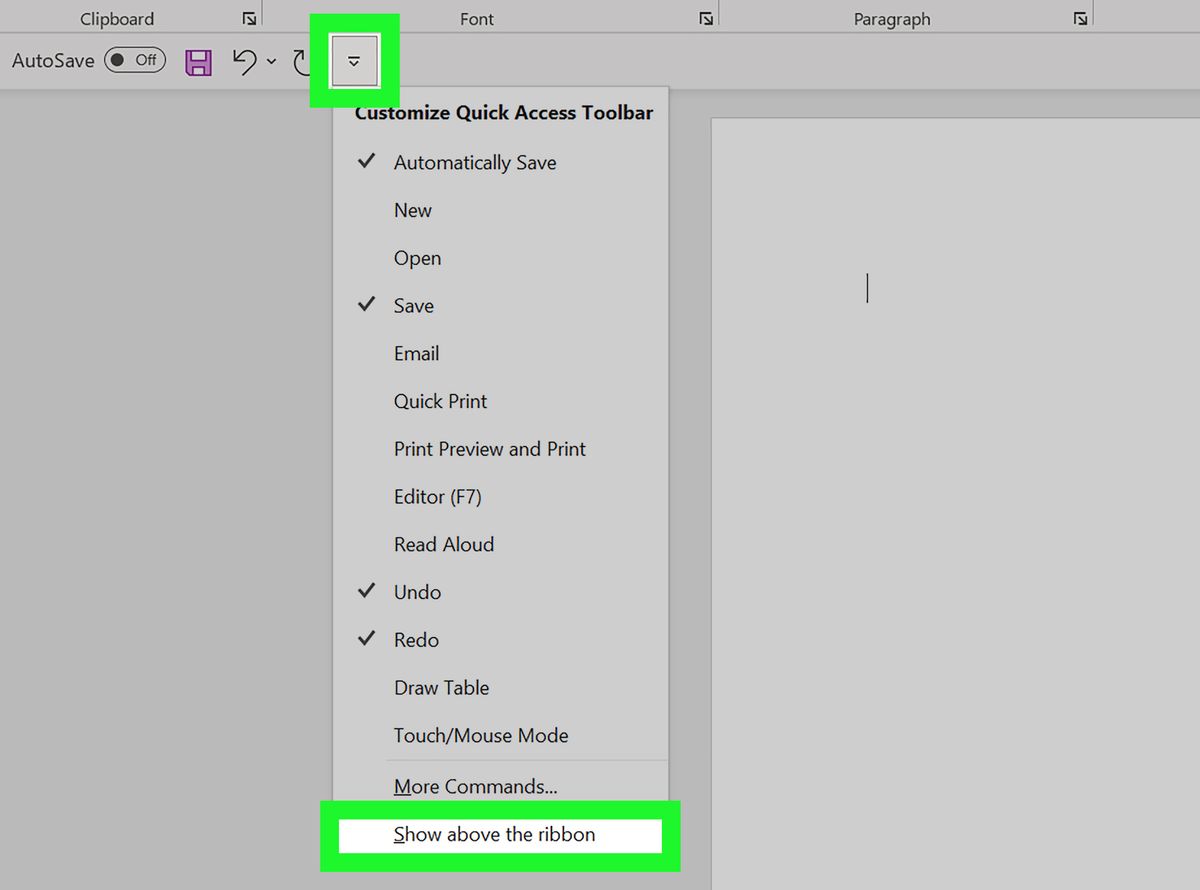Click the Undo arrow icon
The image size is (1200, 890).
pyautogui.click(x=245, y=62)
